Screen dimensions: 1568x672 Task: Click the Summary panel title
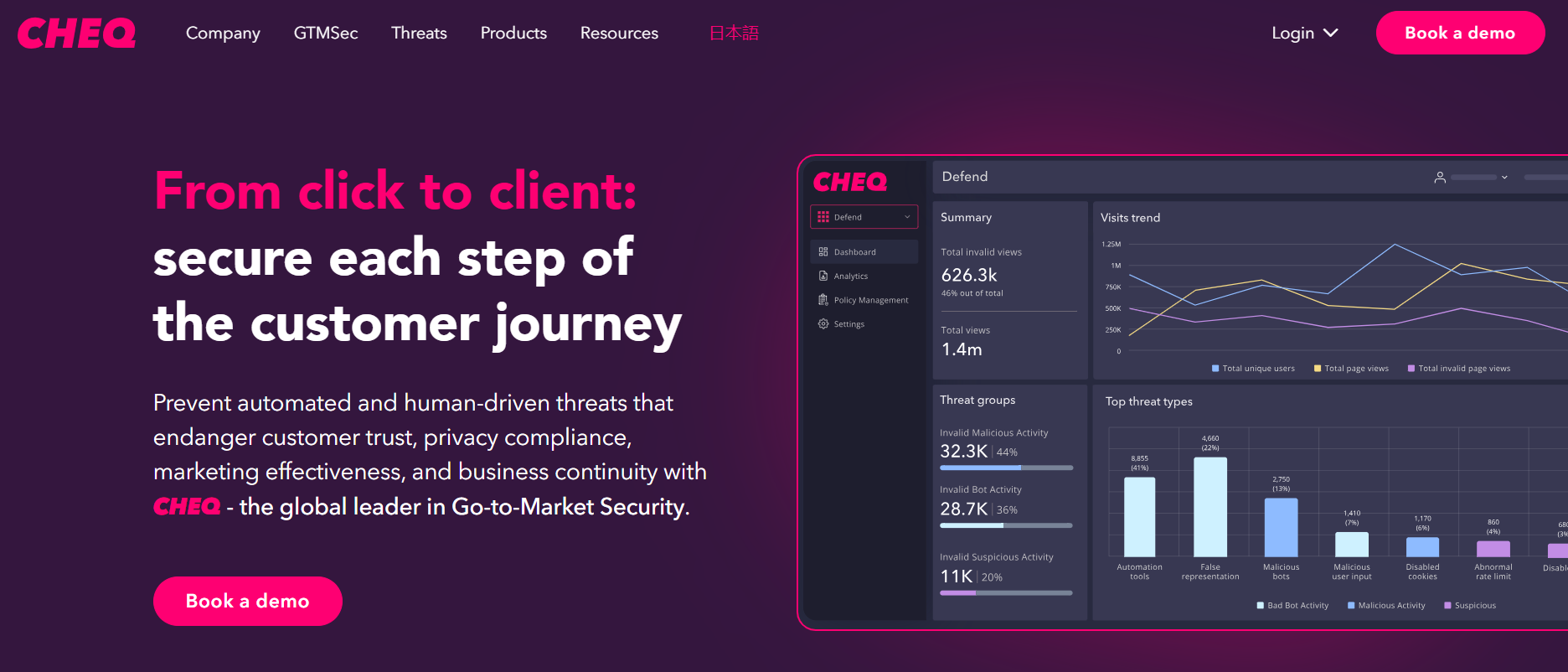pos(966,217)
